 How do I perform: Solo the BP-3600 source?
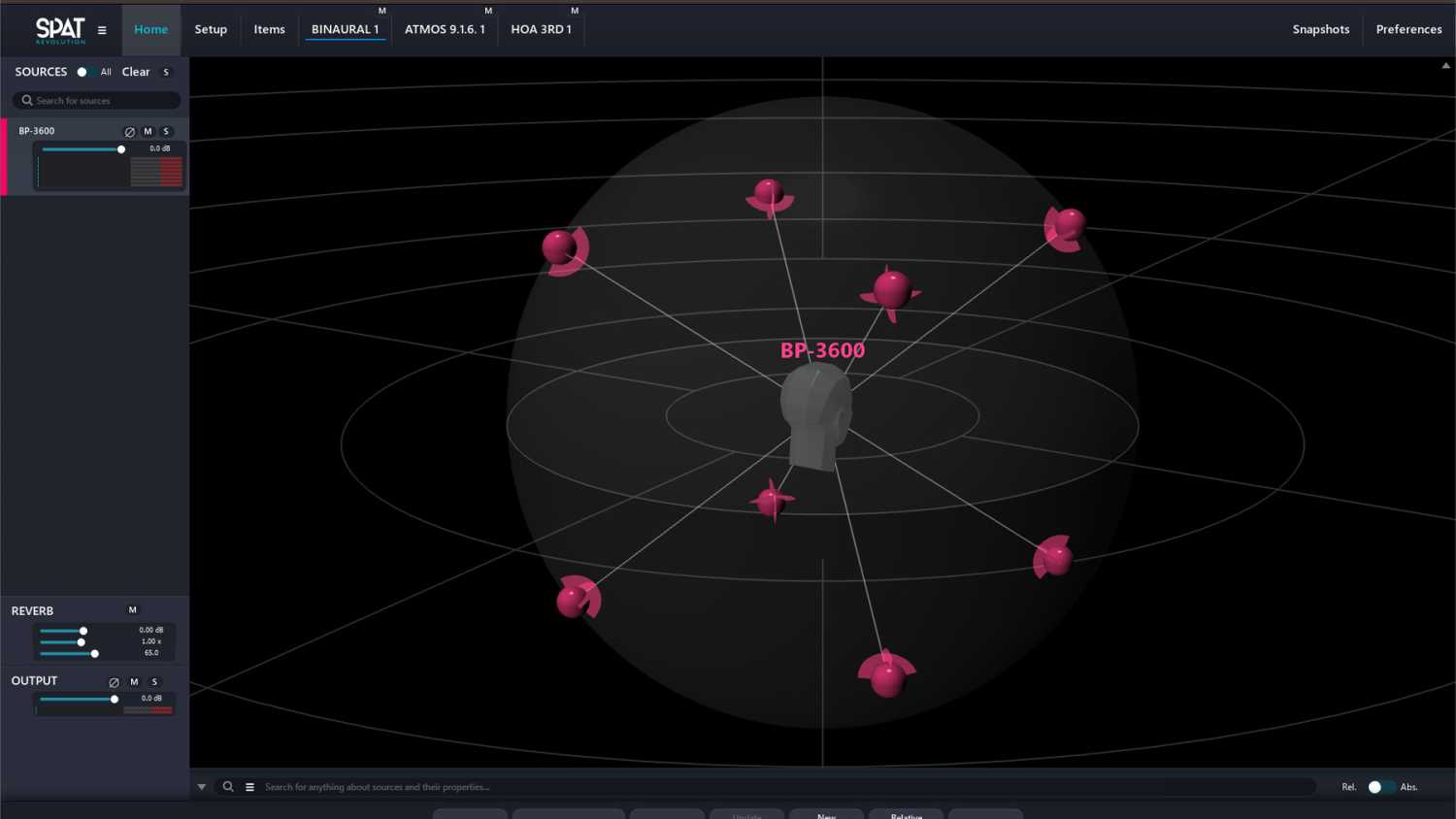pos(166,130)
